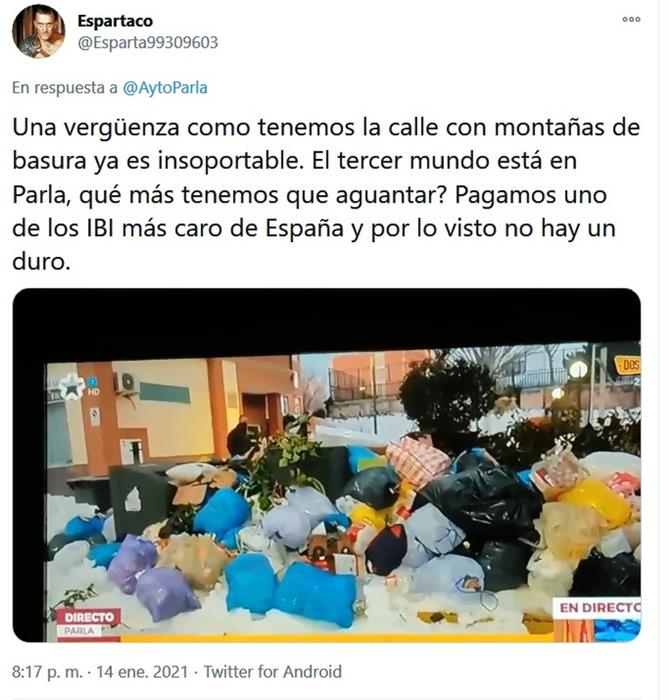Open Espartaco's profile avatar picture

click(38, 32)
